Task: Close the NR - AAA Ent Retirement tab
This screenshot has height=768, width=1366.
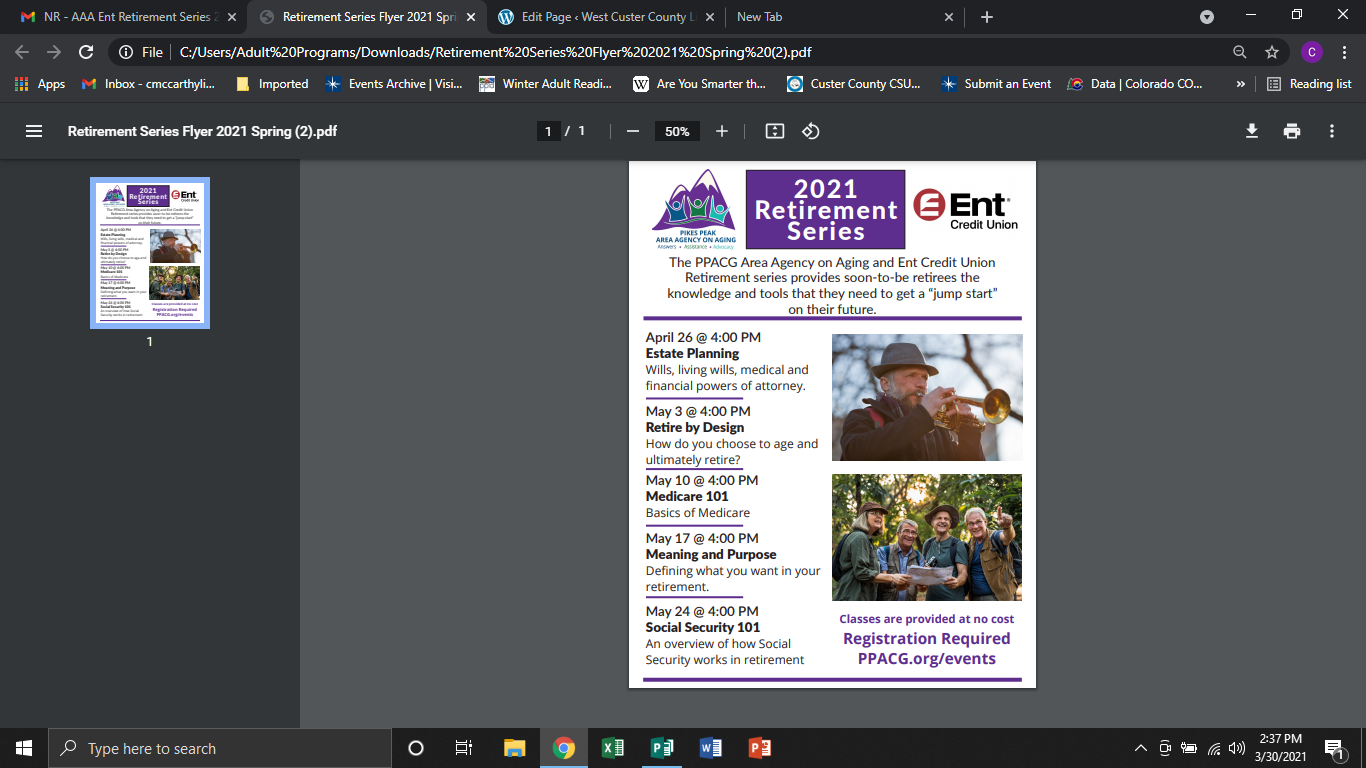Action: (x=231, y=17)
